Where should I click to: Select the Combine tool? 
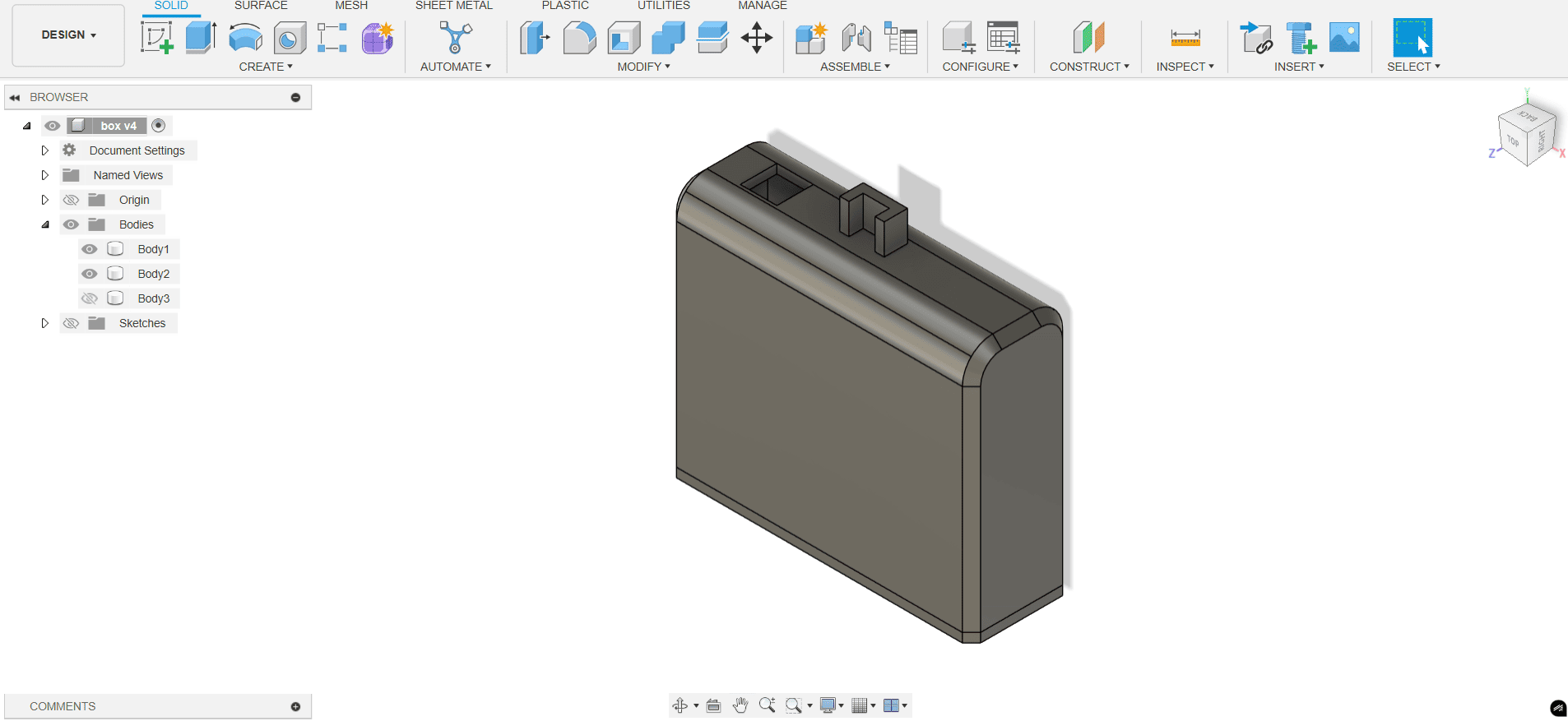click(x=668, y=38)
